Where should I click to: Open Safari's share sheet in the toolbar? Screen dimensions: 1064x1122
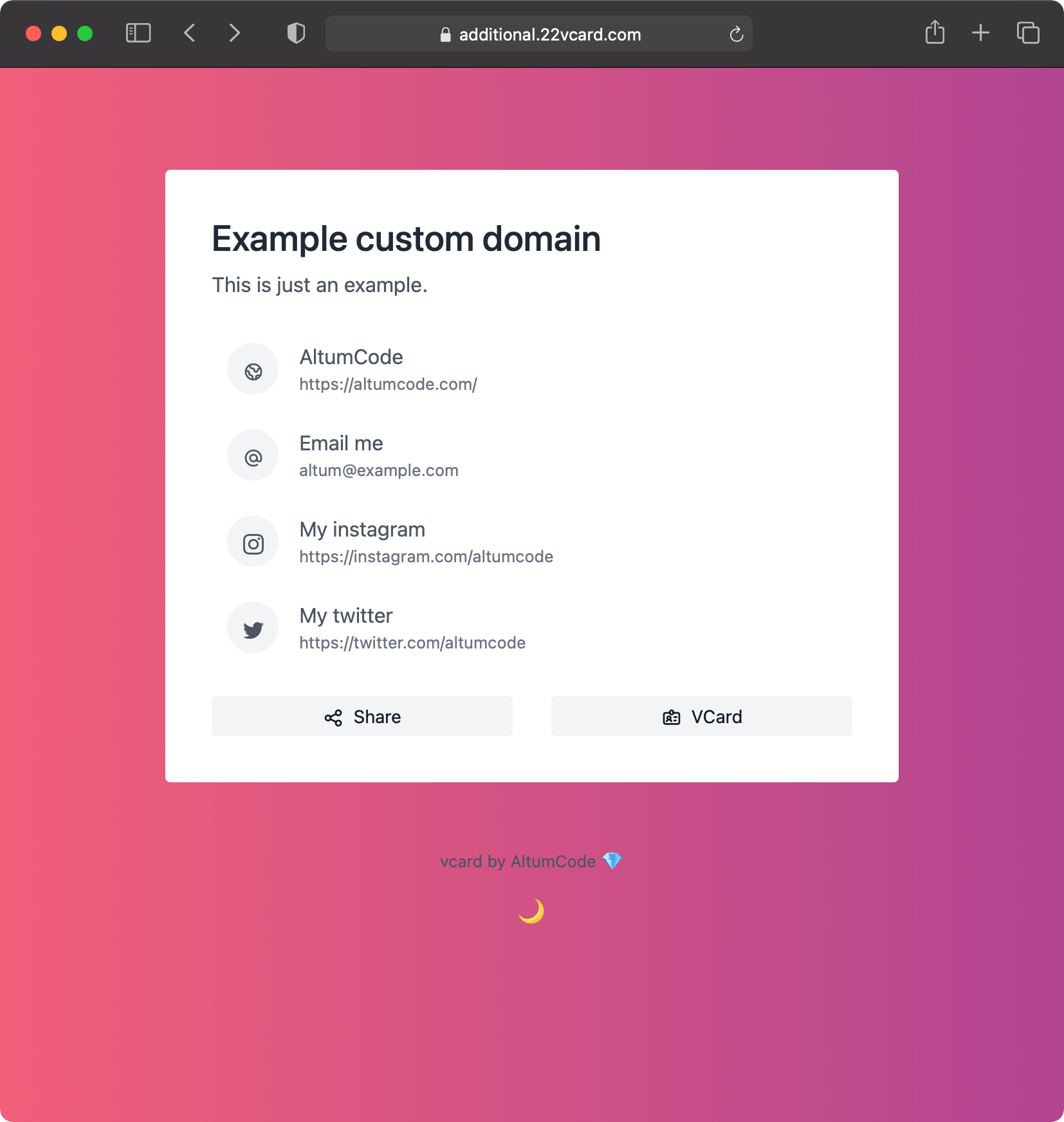[x=935, y=33]
